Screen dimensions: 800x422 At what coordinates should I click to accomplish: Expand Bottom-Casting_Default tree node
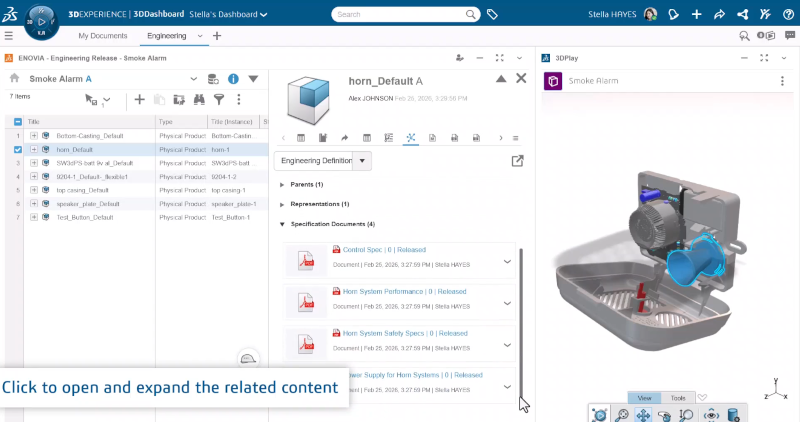(x=34, y=136)
